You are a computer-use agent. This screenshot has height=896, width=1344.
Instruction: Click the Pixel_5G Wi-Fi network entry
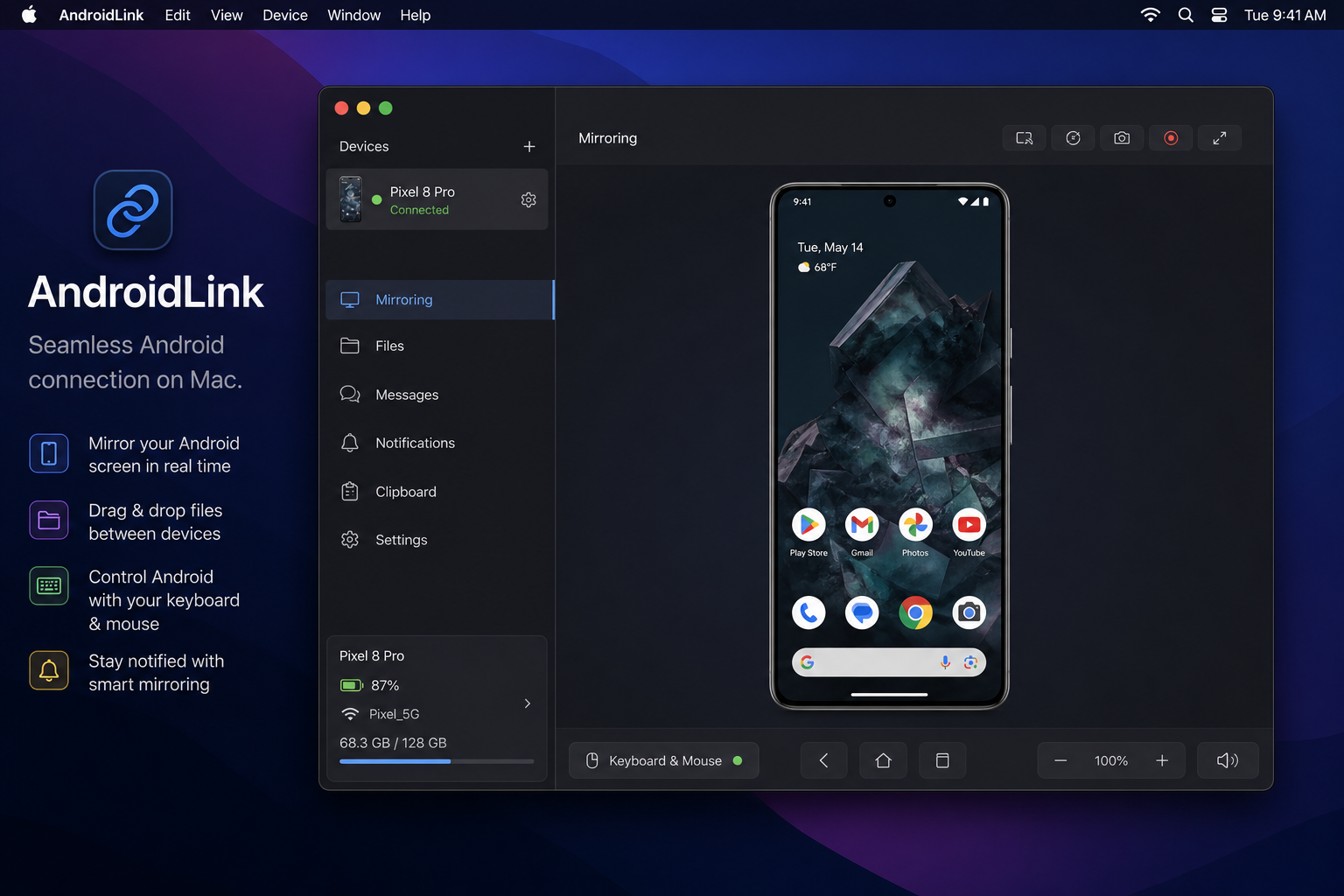[x=381, y=714]
